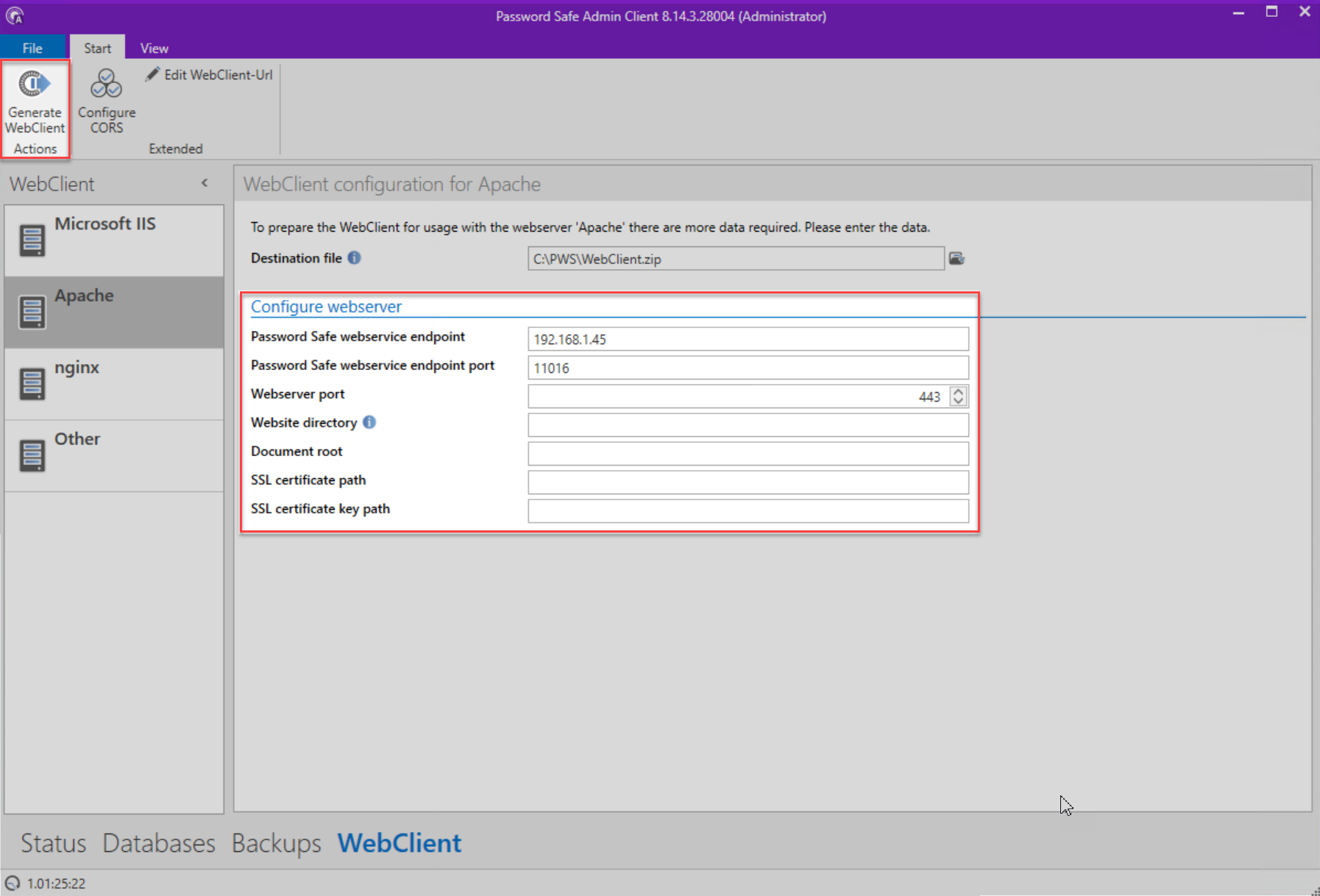Close the Admin Client window

click(1305, 12)
